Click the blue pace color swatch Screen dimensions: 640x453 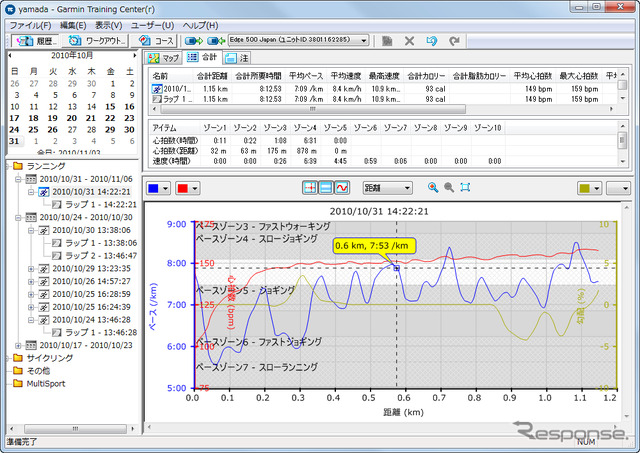(153, 188)
